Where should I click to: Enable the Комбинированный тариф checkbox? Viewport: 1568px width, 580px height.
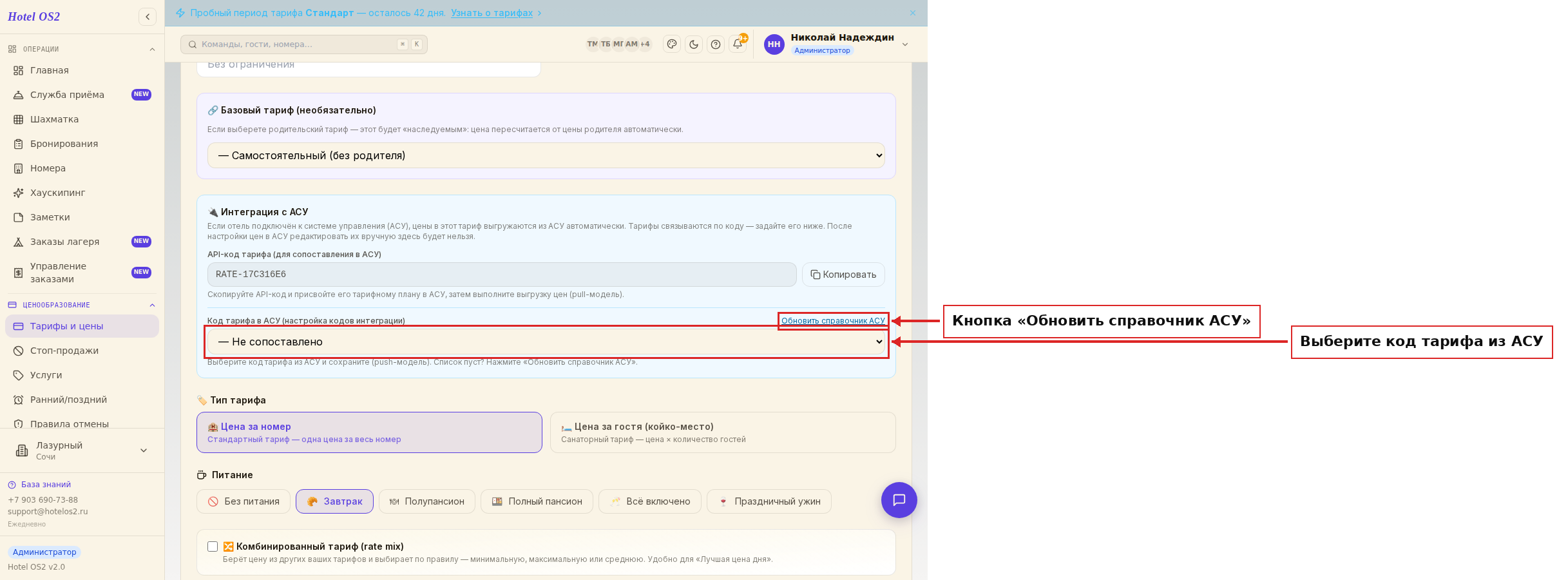pos(213,546)
